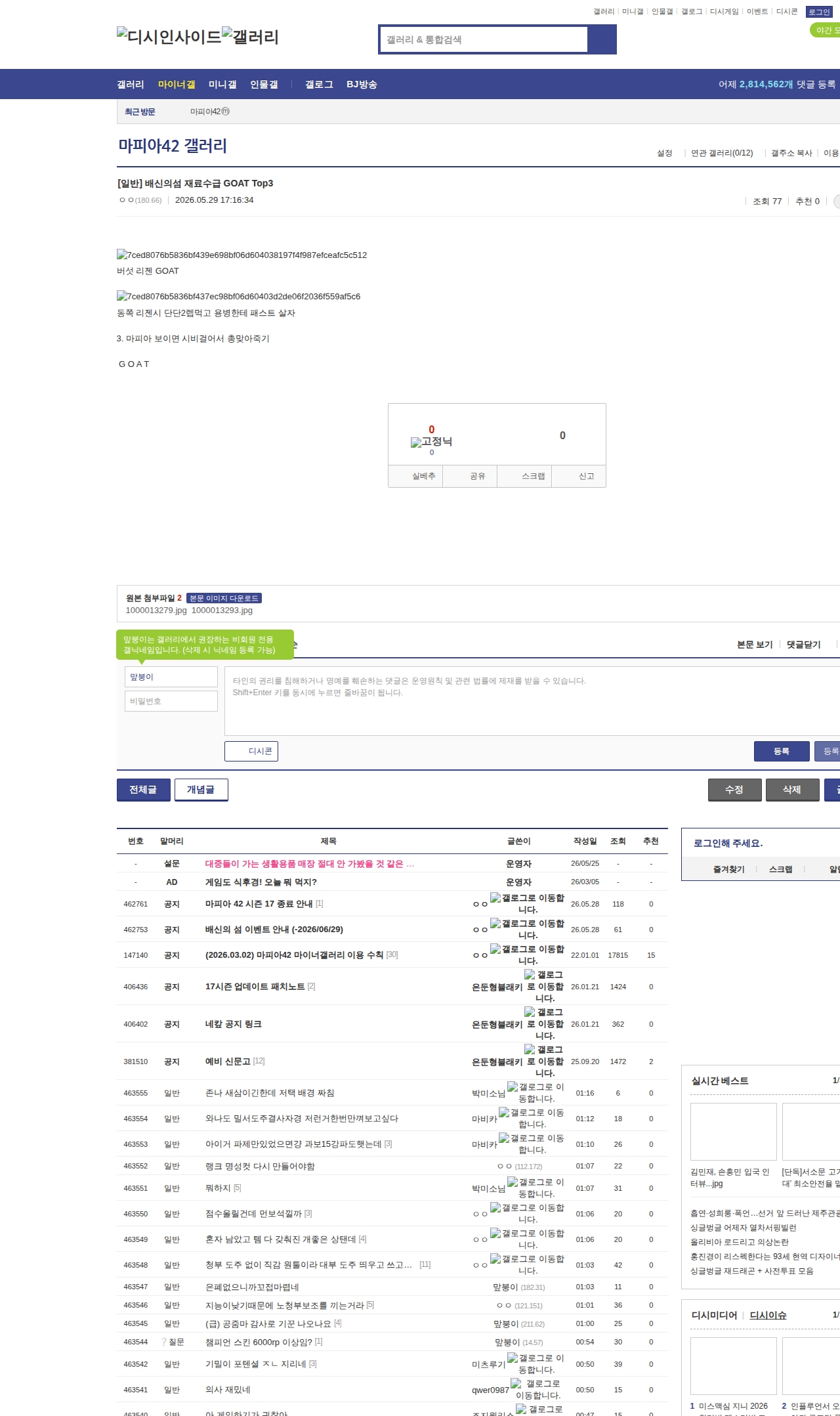Click 본문 보기 link

click(755, 645)
